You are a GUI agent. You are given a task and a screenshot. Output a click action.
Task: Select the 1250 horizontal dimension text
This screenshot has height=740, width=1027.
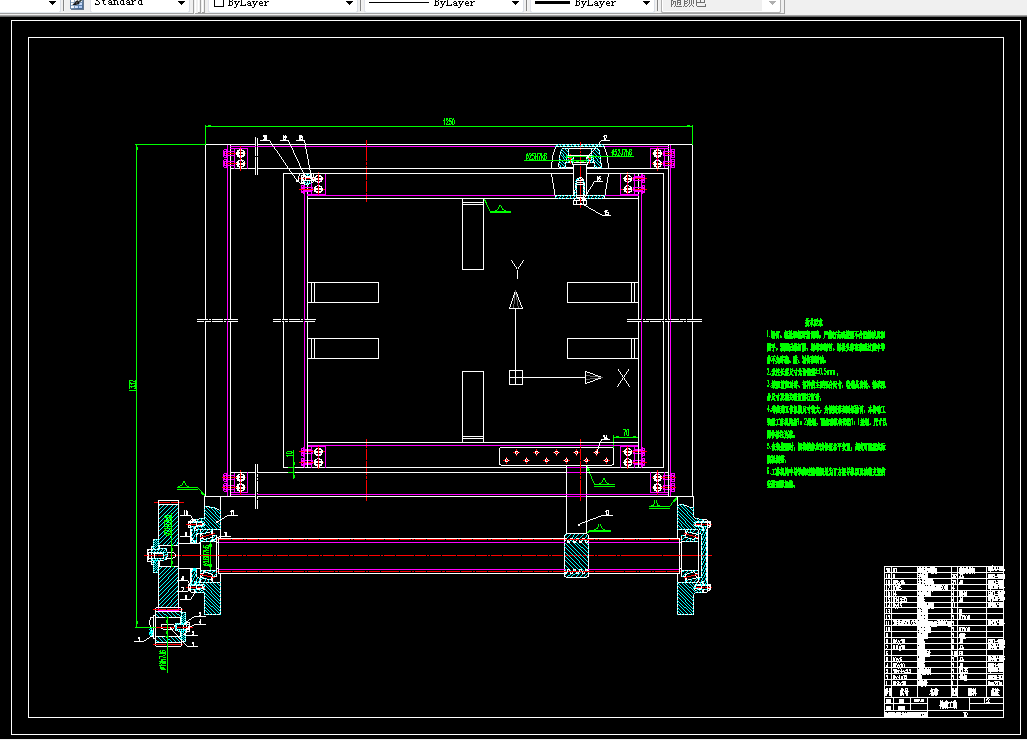click(449, 121)
